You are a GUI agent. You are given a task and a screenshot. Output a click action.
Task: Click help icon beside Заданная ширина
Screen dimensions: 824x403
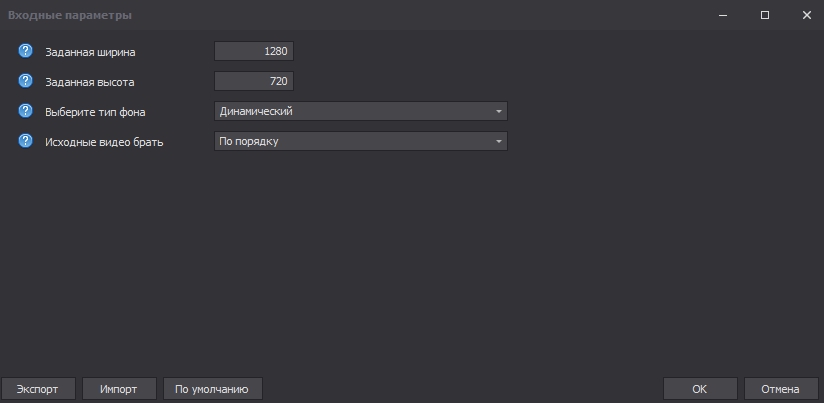click(x=26, y=51)
